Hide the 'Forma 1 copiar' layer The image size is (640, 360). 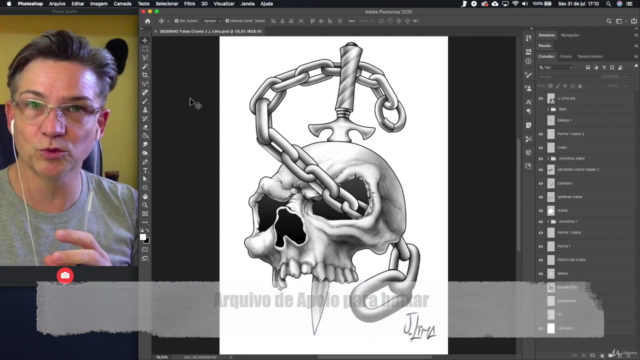(541, 233)
